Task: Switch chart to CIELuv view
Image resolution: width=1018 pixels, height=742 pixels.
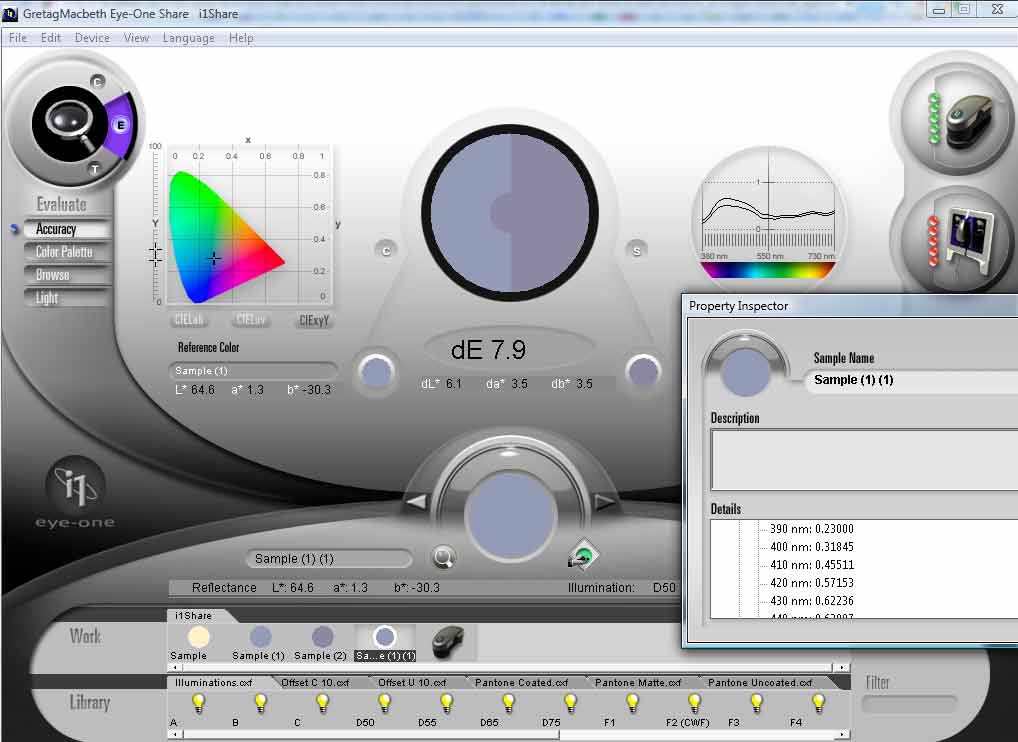Action: point(251,319)
